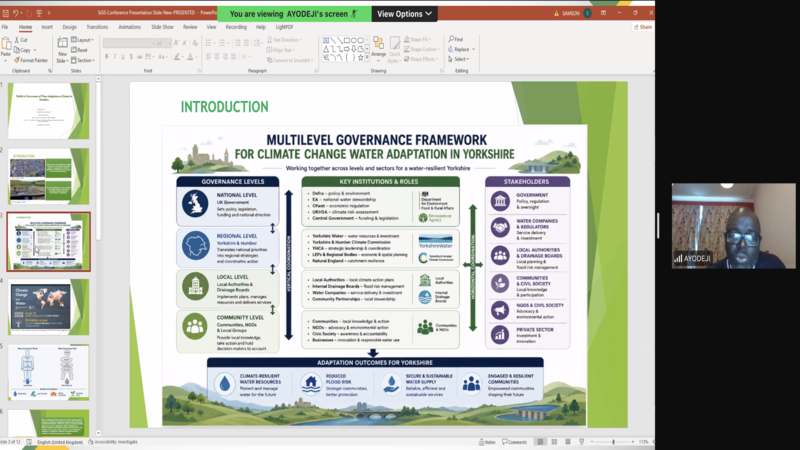The height and width of the screenshot is (450, 800).
Task: Insert a New Slide
Action: (x=62, y=50)
